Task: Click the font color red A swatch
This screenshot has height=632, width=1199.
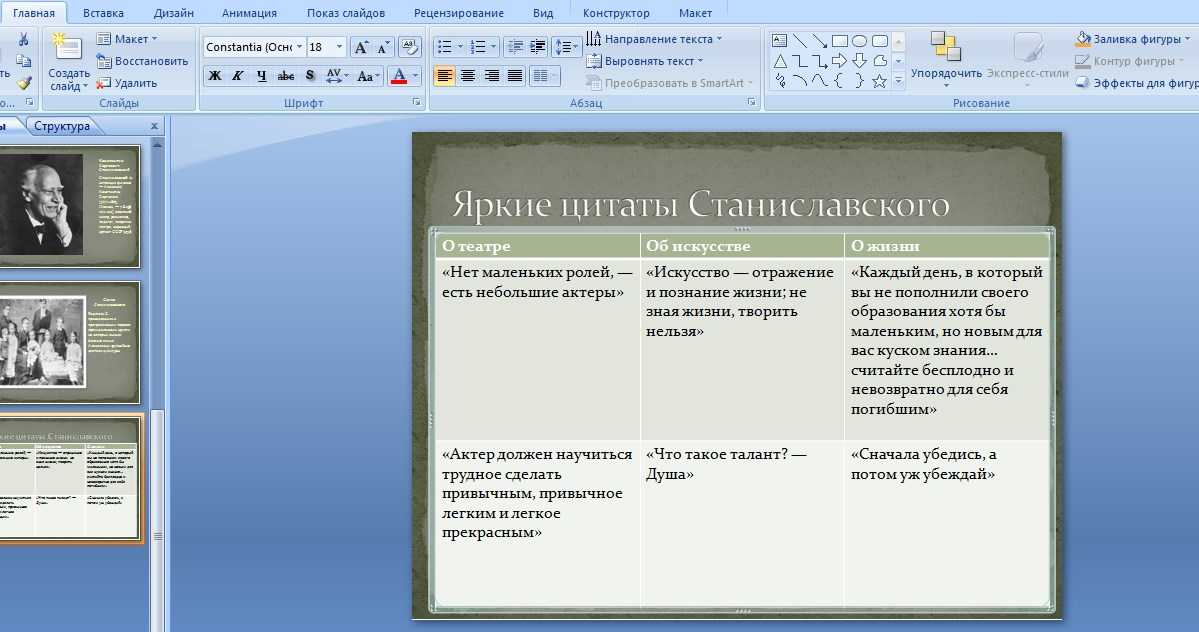Action: click(399, 76)
